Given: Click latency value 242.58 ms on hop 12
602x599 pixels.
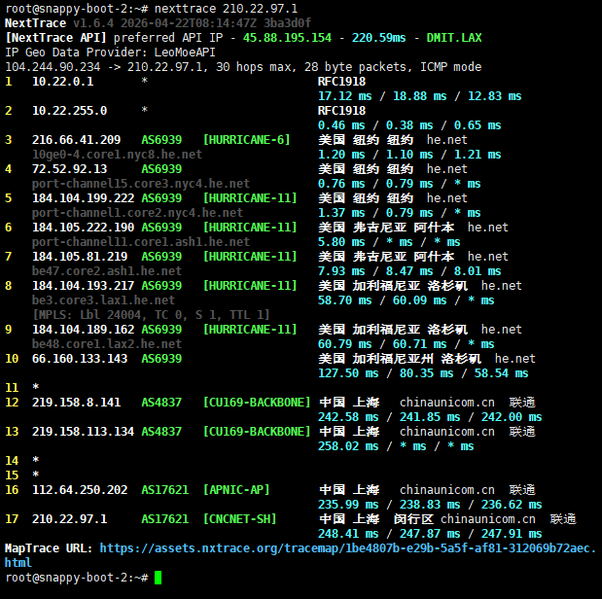Looking at the screenshot, I should point(348,417).
